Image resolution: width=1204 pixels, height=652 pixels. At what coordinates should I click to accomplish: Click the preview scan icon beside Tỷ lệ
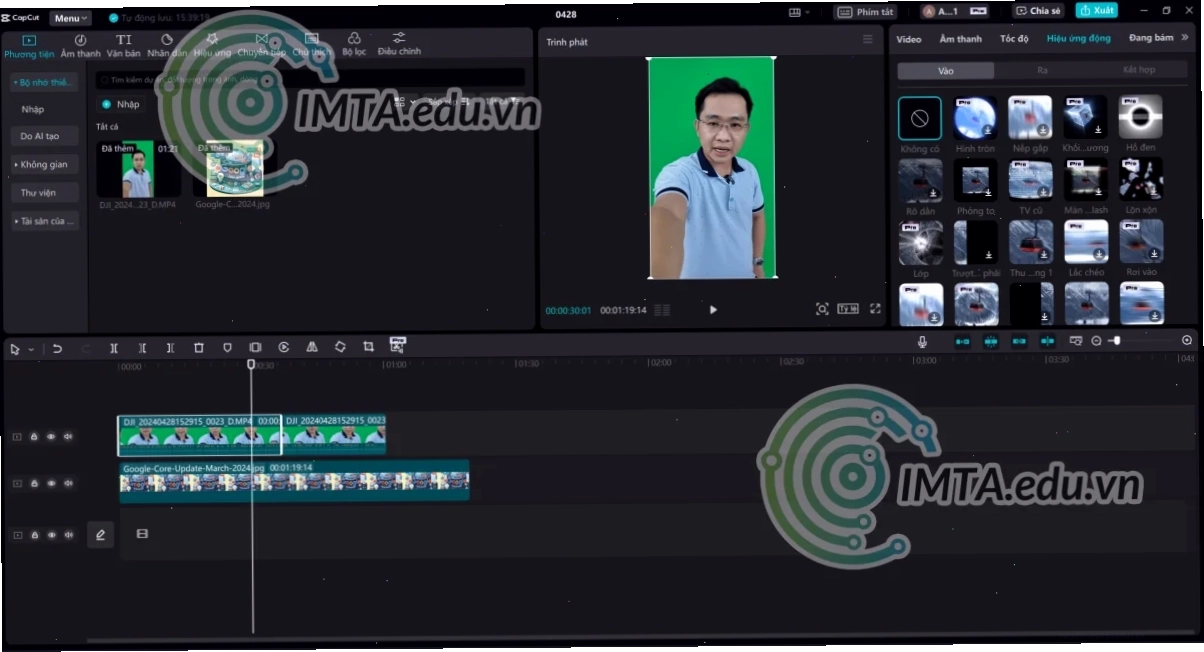(822, 309)
